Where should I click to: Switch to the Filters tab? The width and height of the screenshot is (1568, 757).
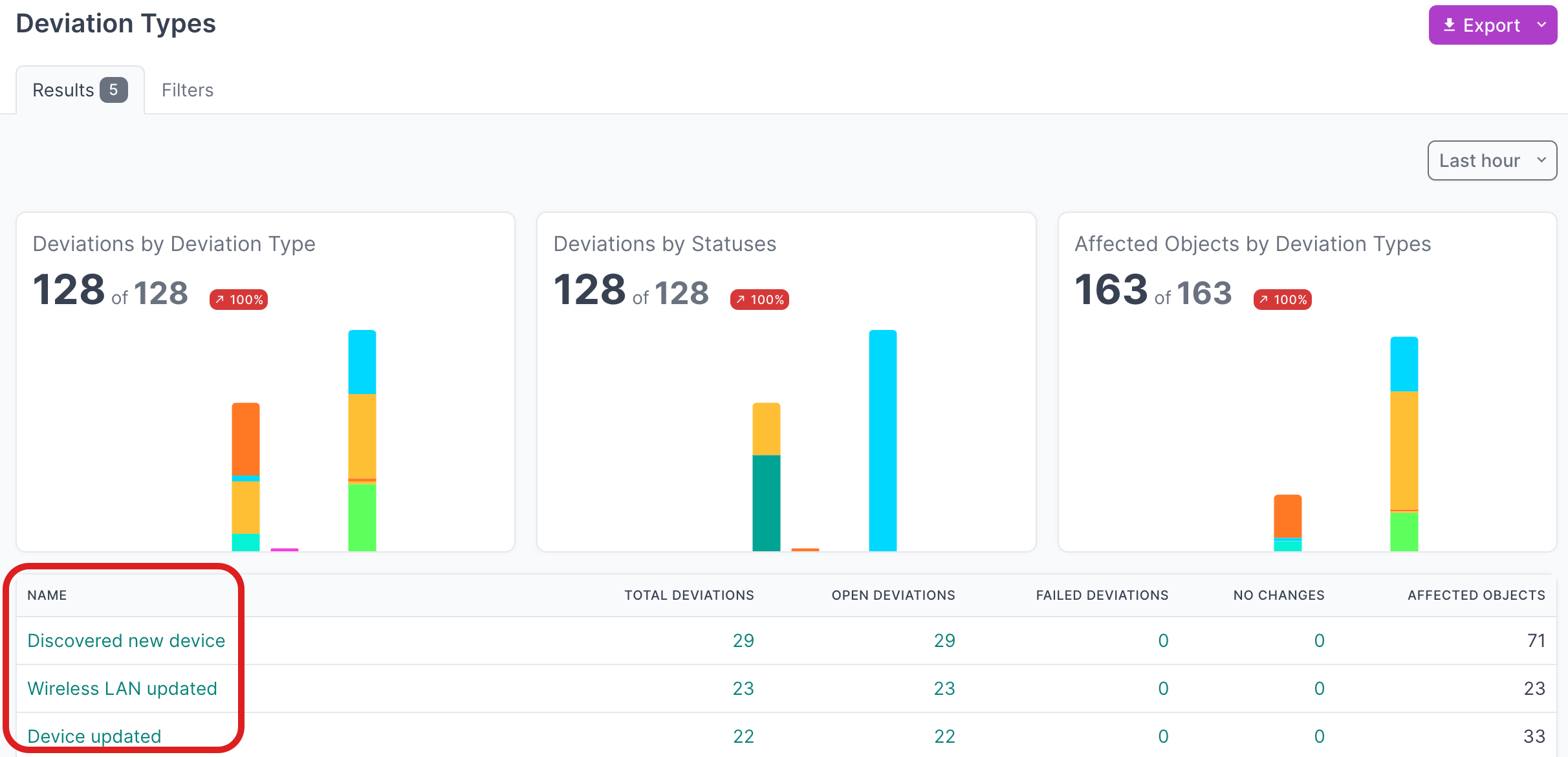[x=188, y=90]
